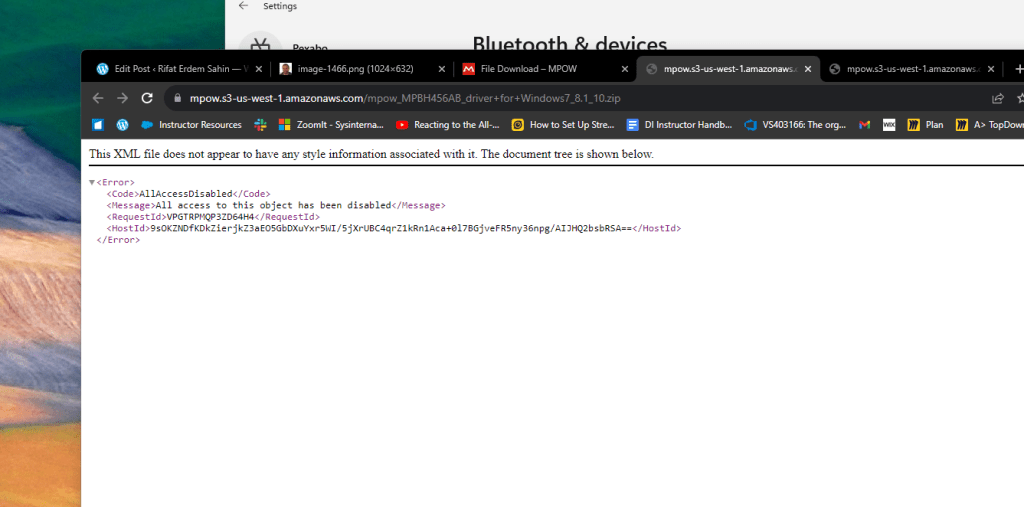Close the active amazonaws tab
This screenshot has width=1024, height=507.
pyautogui.click(x=808, y=69)
